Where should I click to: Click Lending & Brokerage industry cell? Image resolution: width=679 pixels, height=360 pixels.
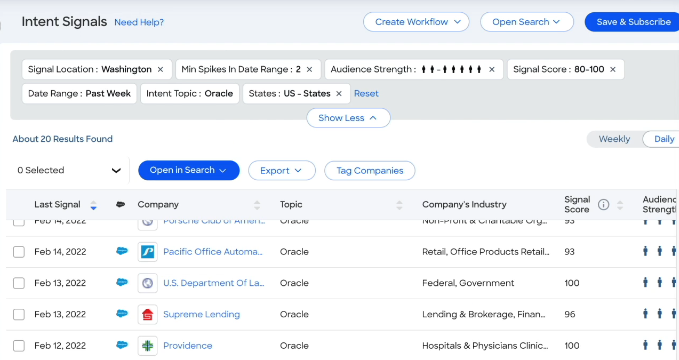point(484,314)
